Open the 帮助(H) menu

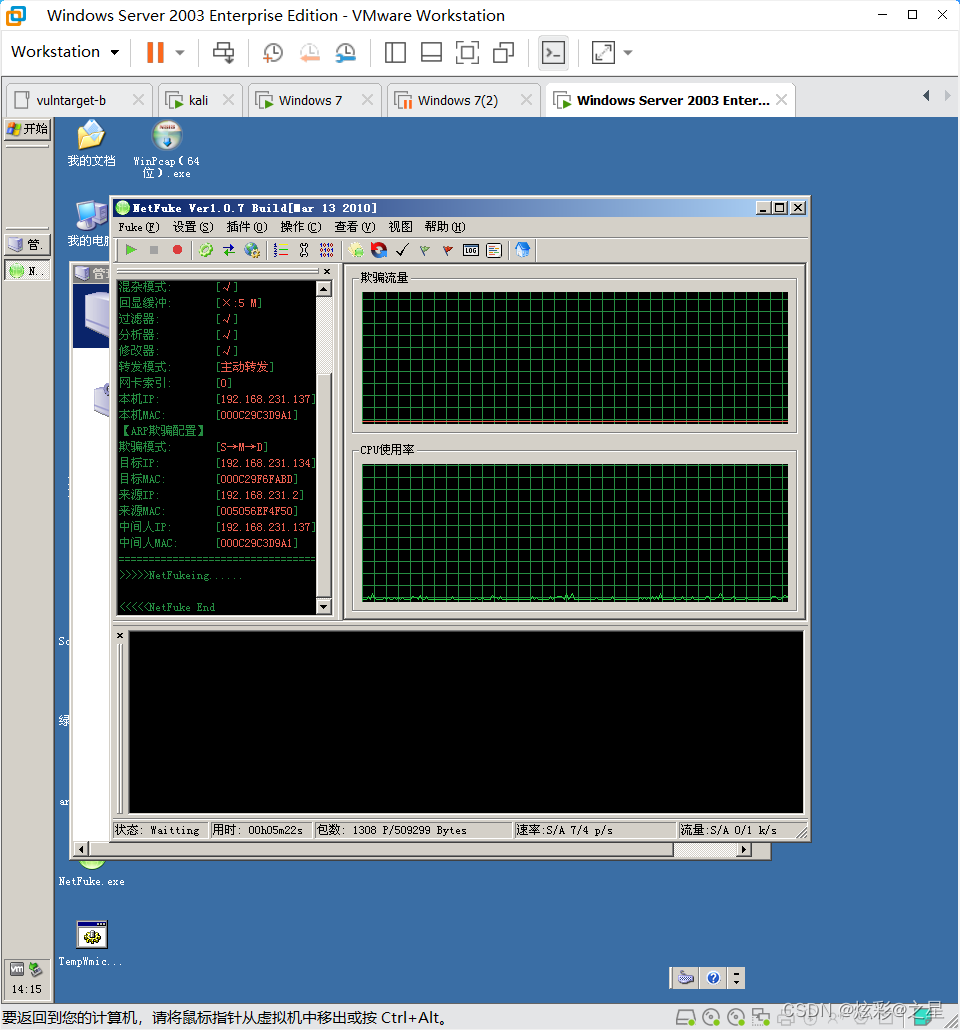445,227
